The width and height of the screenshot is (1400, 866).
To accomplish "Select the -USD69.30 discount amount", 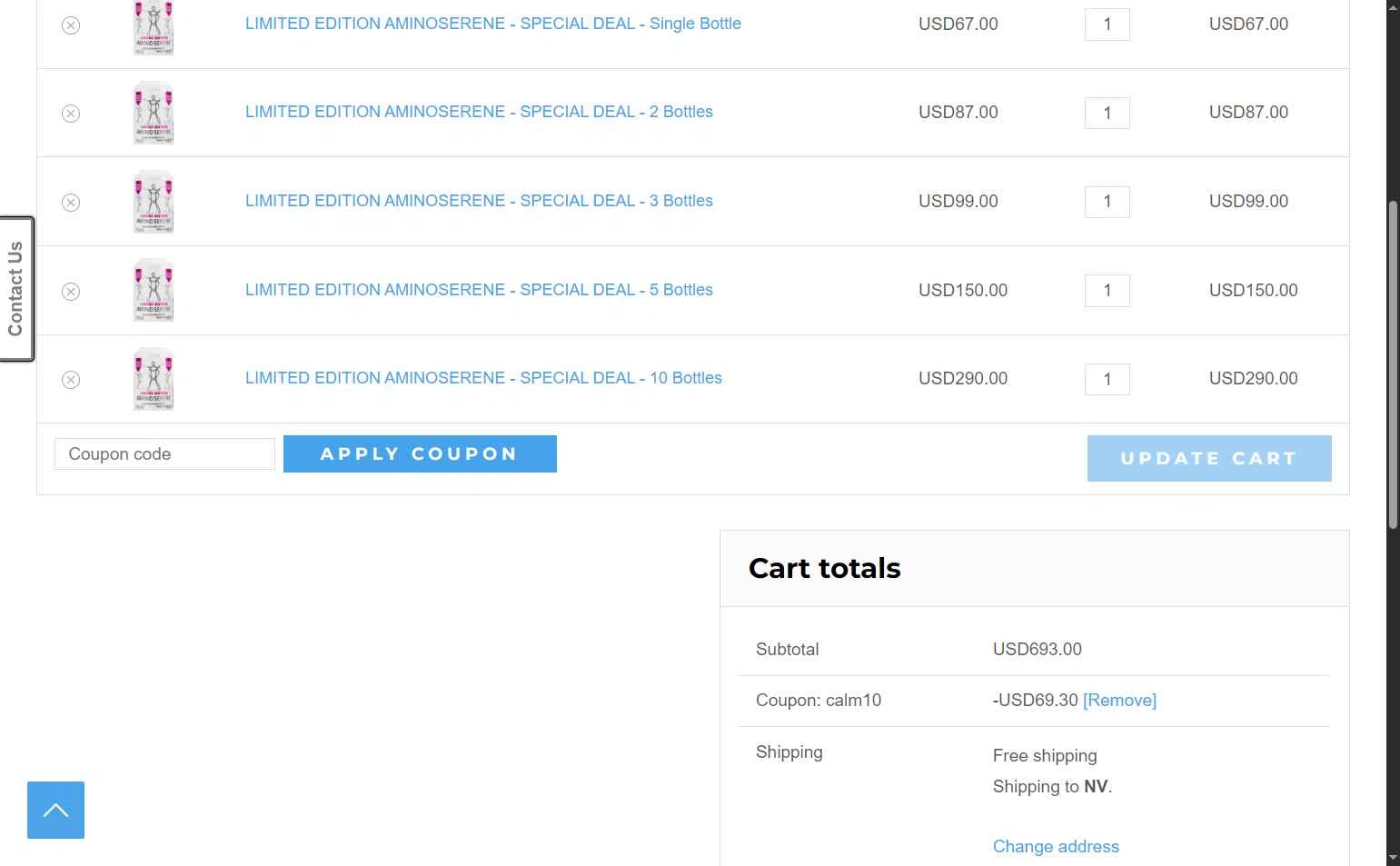I will point(1036,701).
